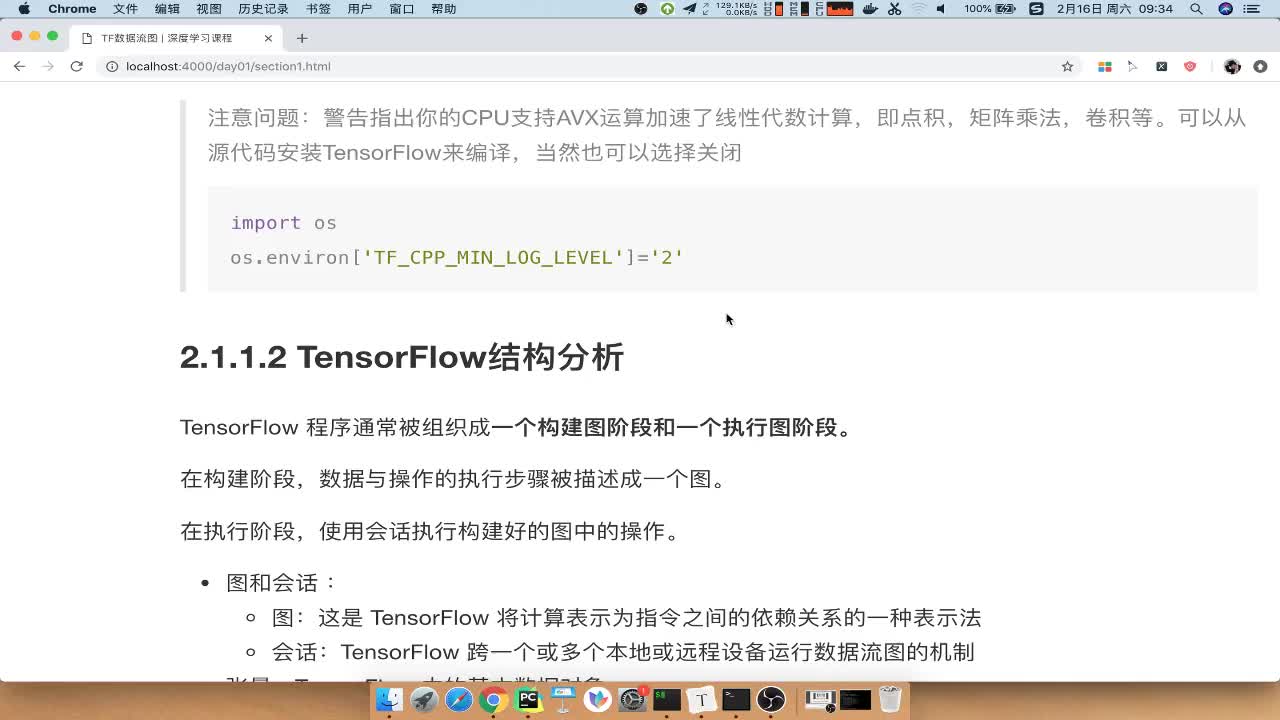
Task: Open the dark X extension in Chrome toolbar
Action: (1161, 66)
